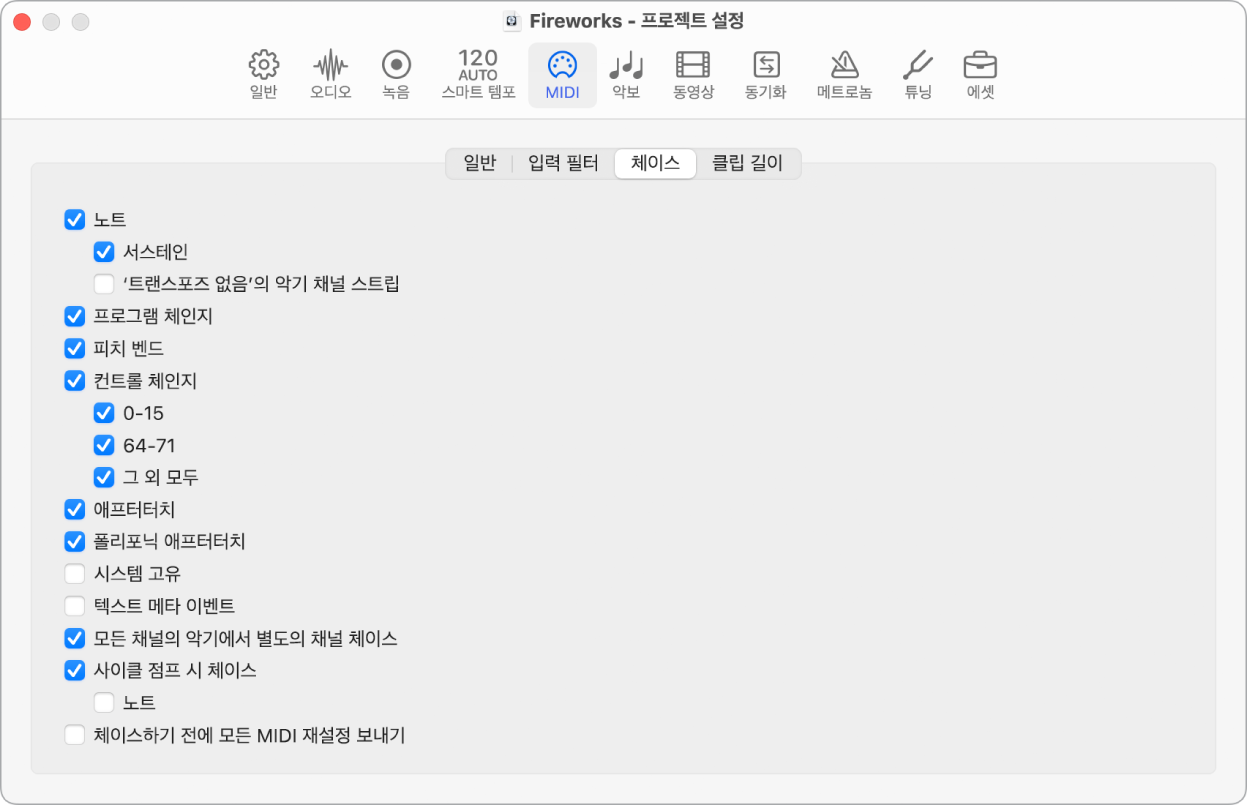Click the document icon in title bar

coord(512,21)
